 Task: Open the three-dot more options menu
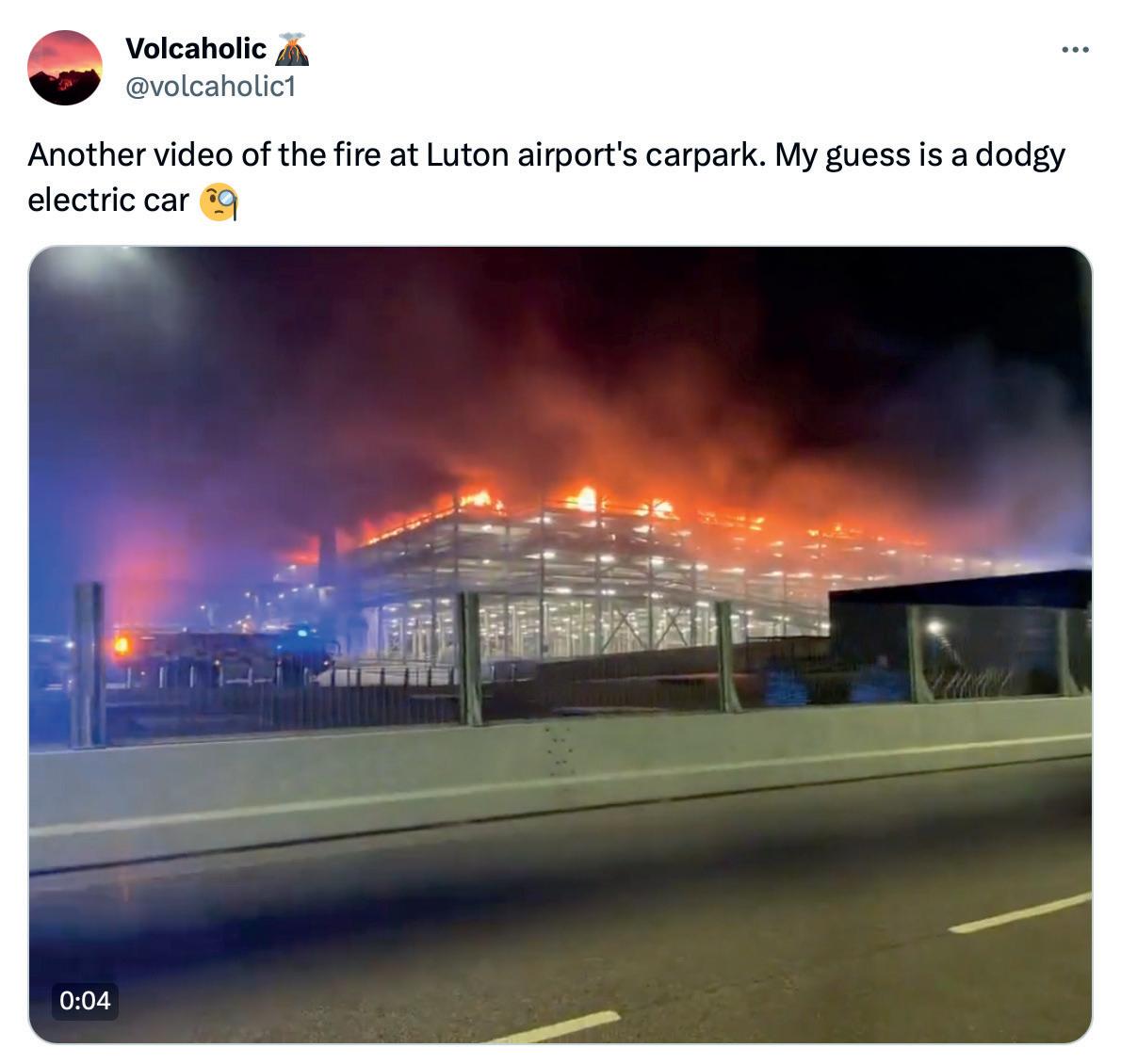pyautogui.click(x=1075, y=49)
